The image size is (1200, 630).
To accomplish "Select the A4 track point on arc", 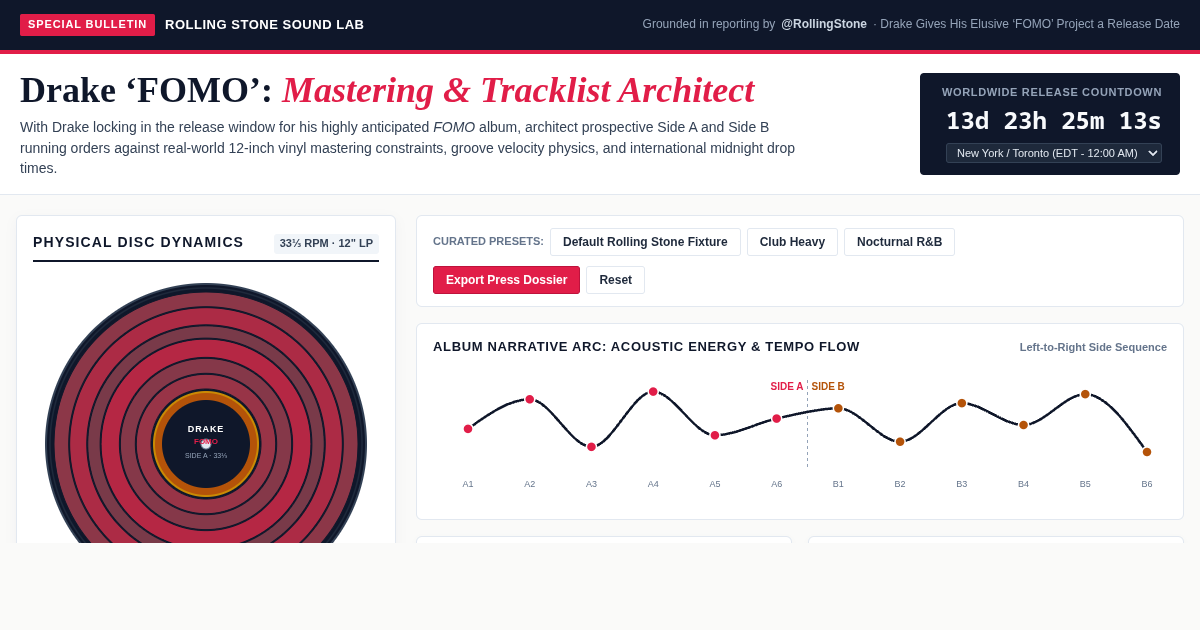I will point(653,392).
